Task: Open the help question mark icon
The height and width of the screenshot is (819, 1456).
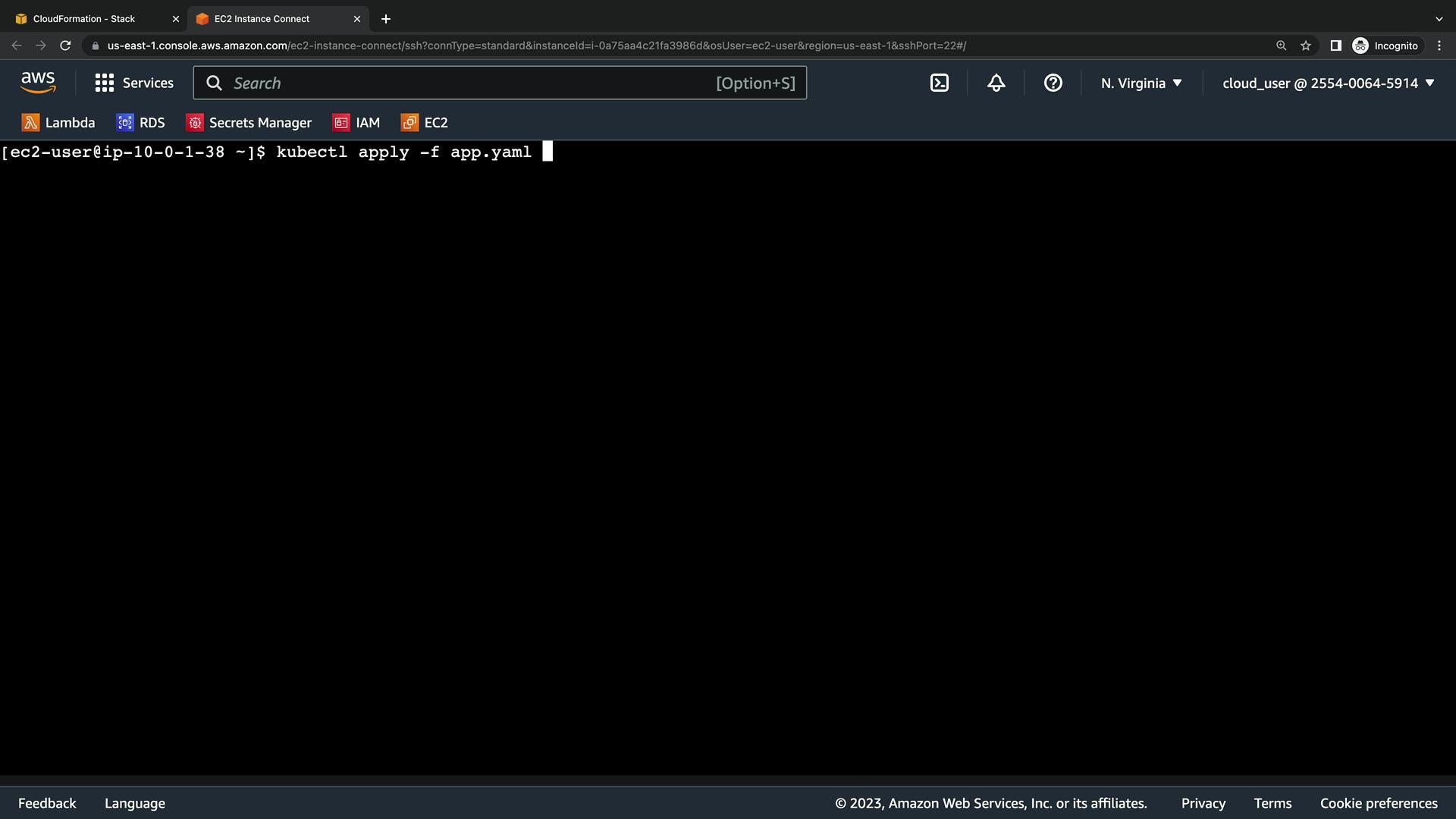Action: [x=1053, y=83]
